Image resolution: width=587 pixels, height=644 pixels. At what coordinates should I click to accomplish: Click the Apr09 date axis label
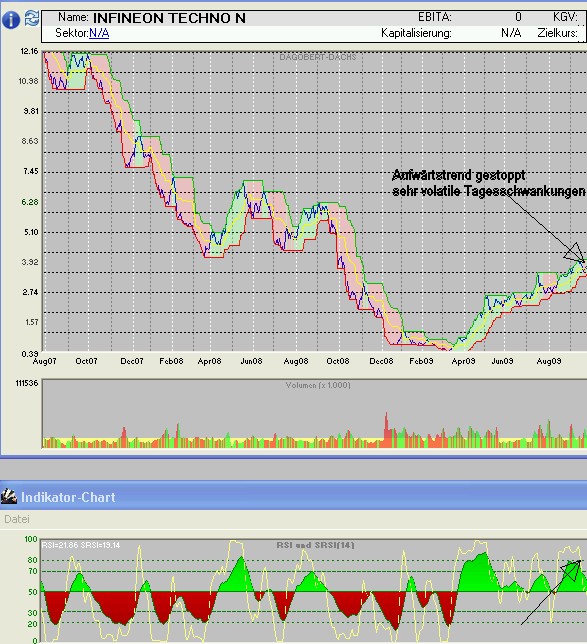[x=463, y=361]
